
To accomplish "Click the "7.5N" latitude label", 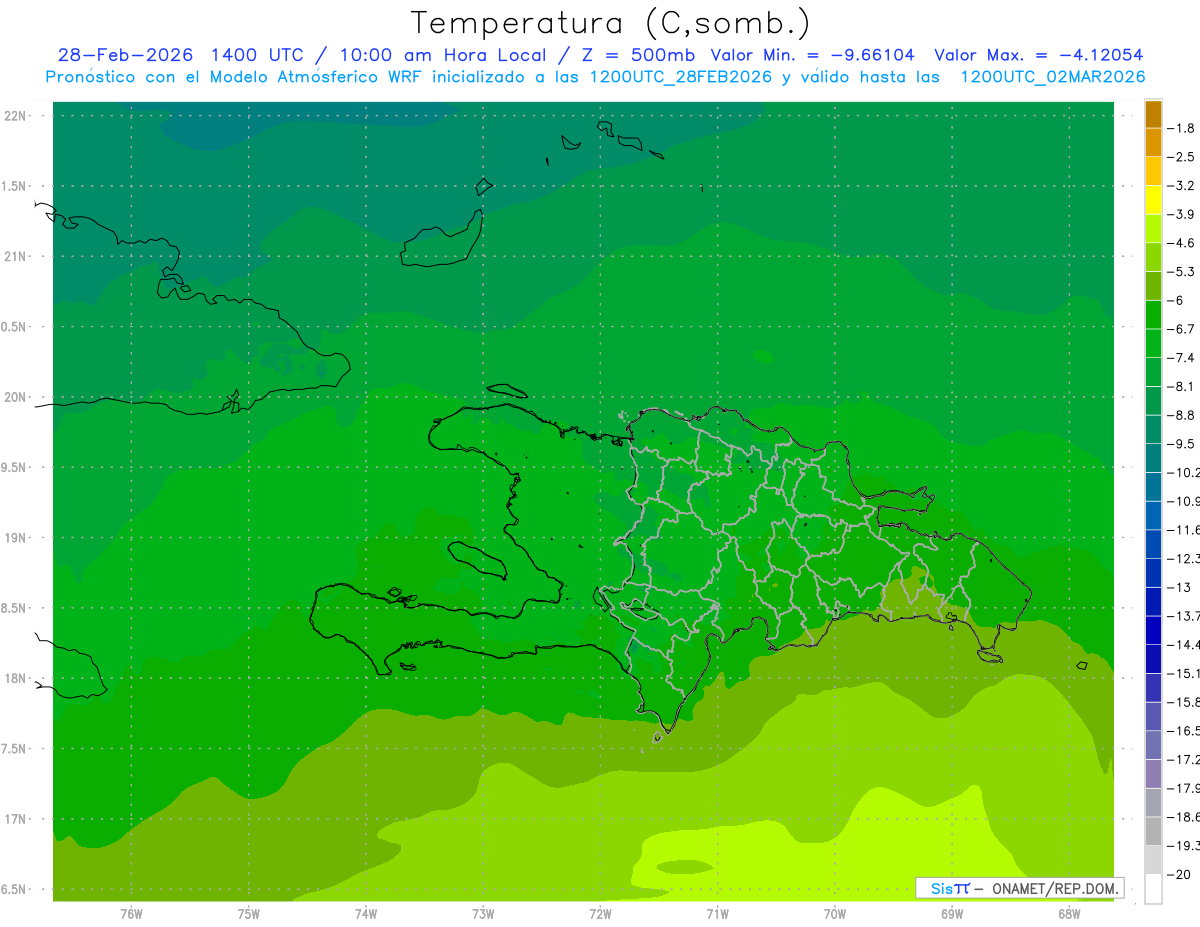I will click(x=14, y=749).
